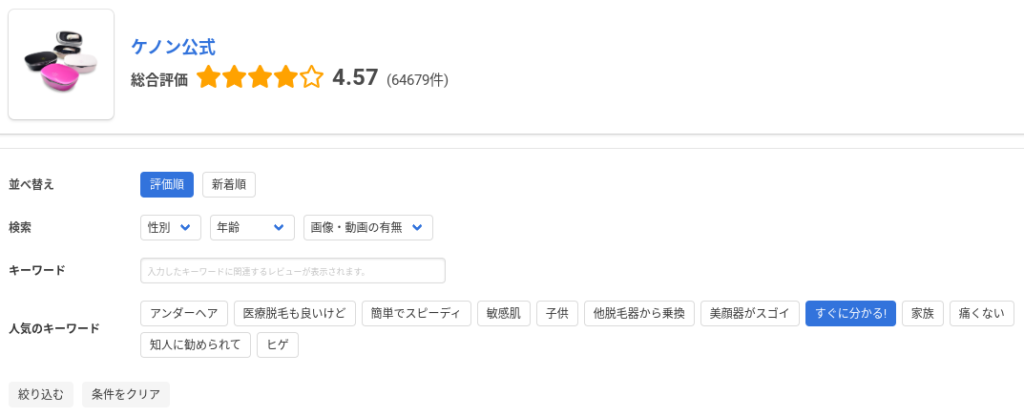The height and width of the screenshot is (417, 1024).
Task: Select the アンダーヘア keyword tag
Action: click(184, 313)
